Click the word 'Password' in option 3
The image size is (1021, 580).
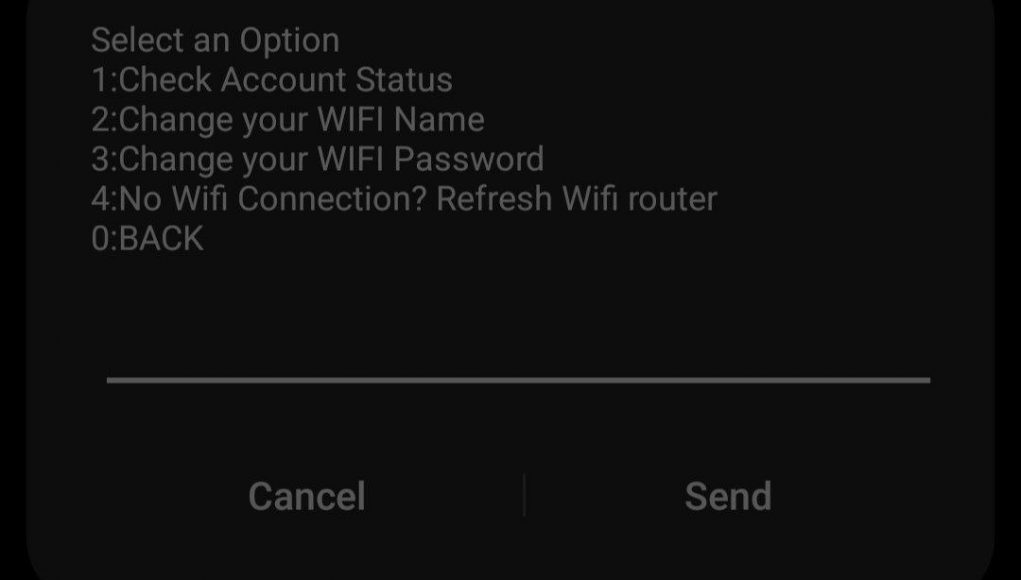pyautogui.click(x=469, y=159)
